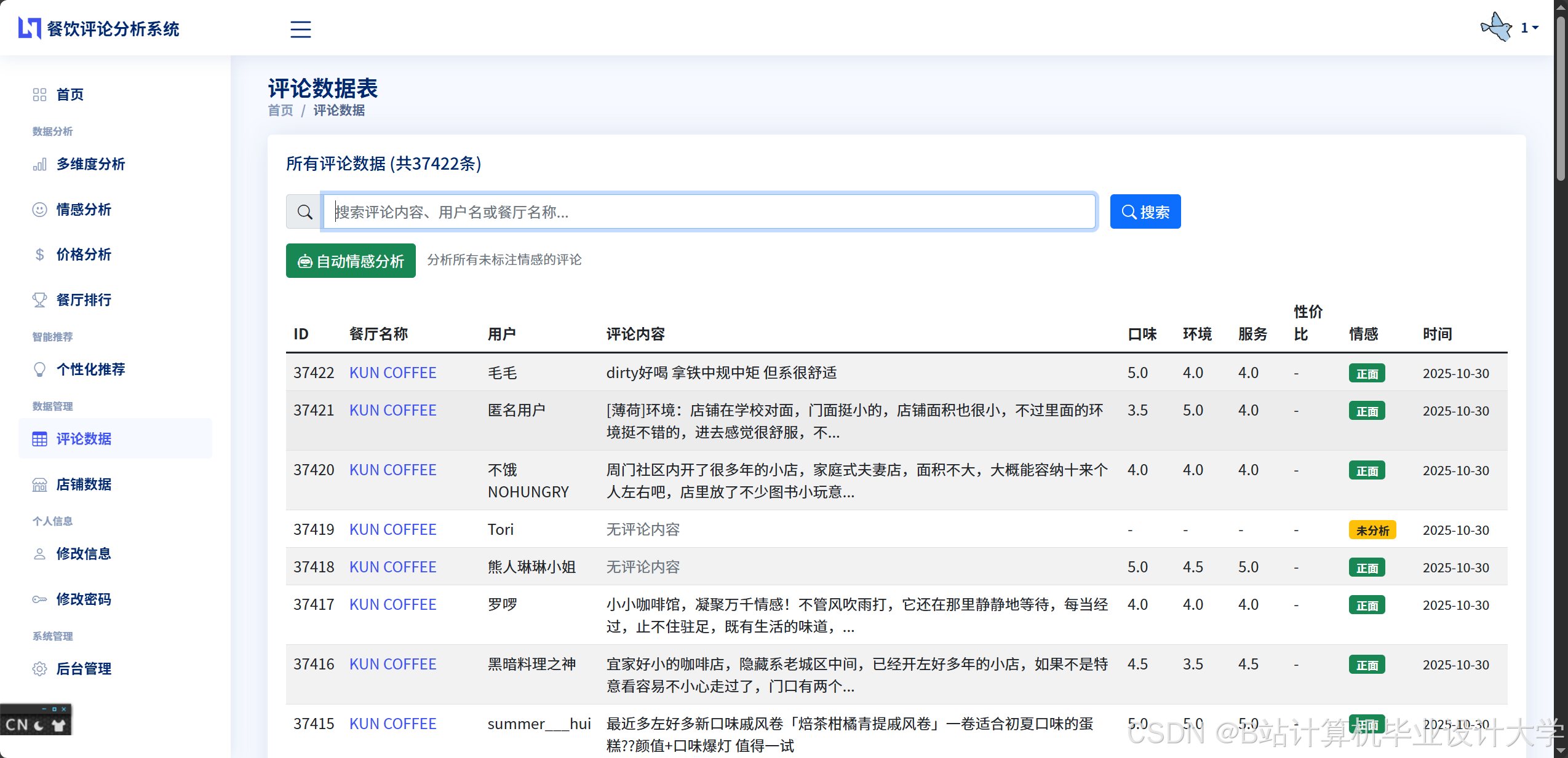This screenshot has height=758, width=1568.
Task: Click the 后台管理 gear icon
Action: [39, 669]
